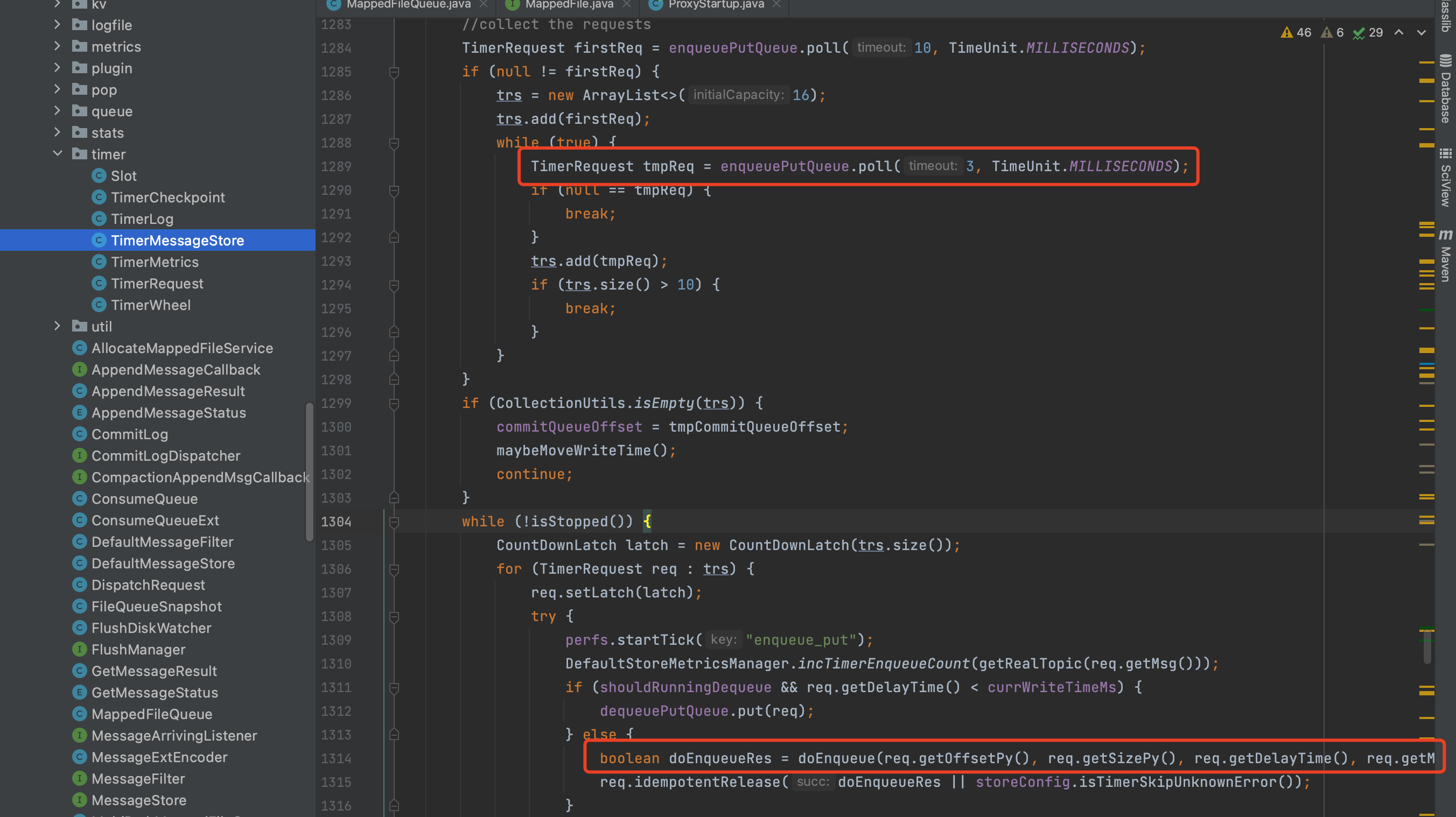Switch to the MappedFile.java tab

point(568,4)
